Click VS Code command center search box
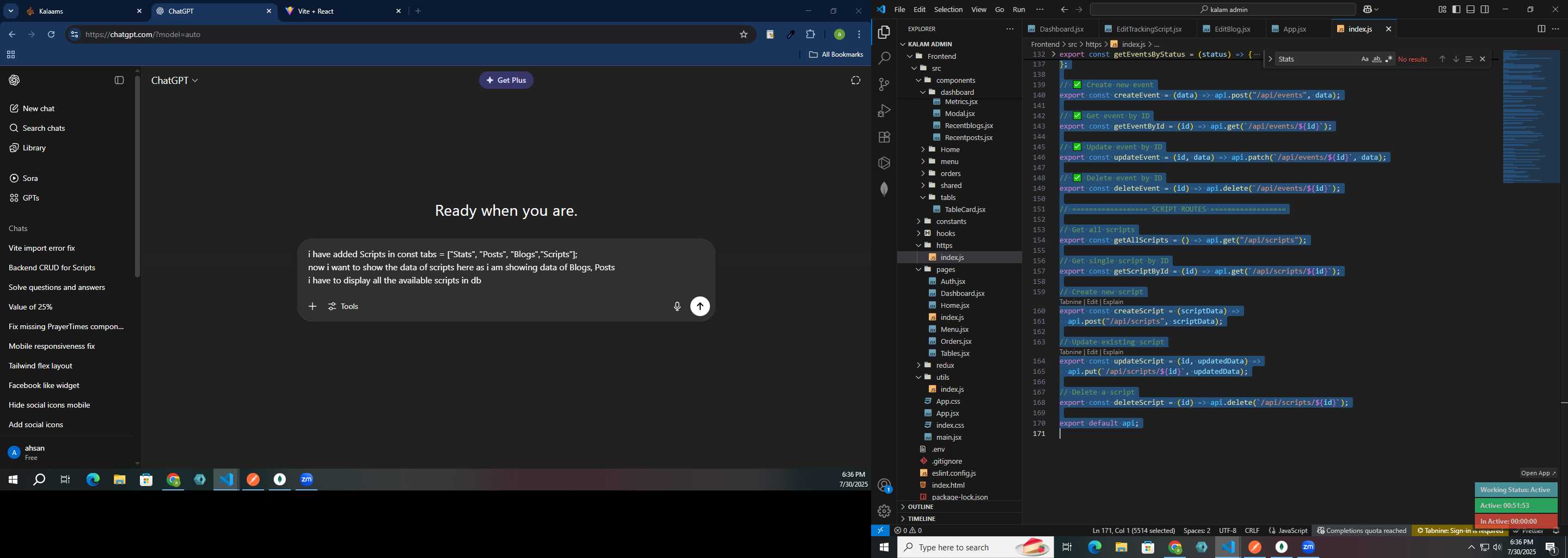Image resolution: width=1568 pixels, height=558 pixels. pyautogui.click(x=1223, y=10)
